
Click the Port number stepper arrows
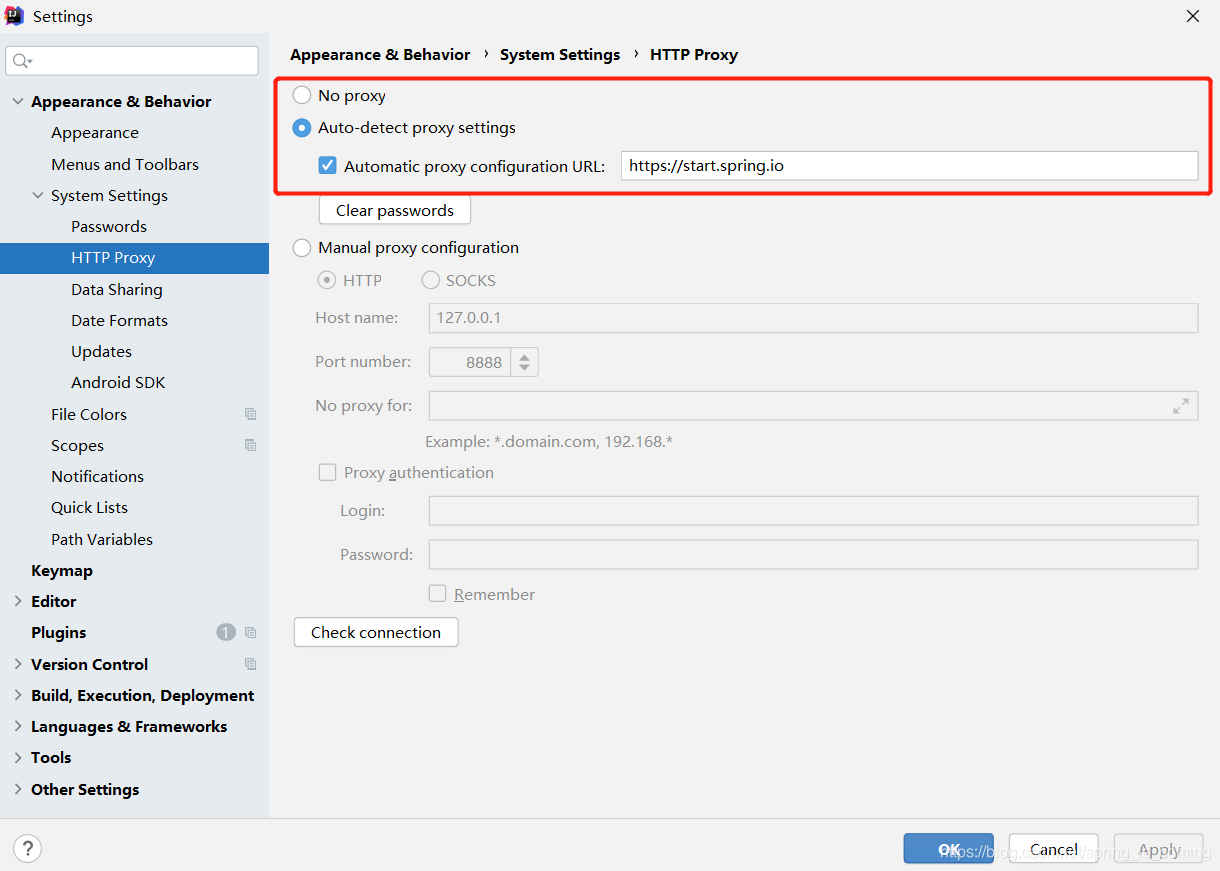coord(525,362)
